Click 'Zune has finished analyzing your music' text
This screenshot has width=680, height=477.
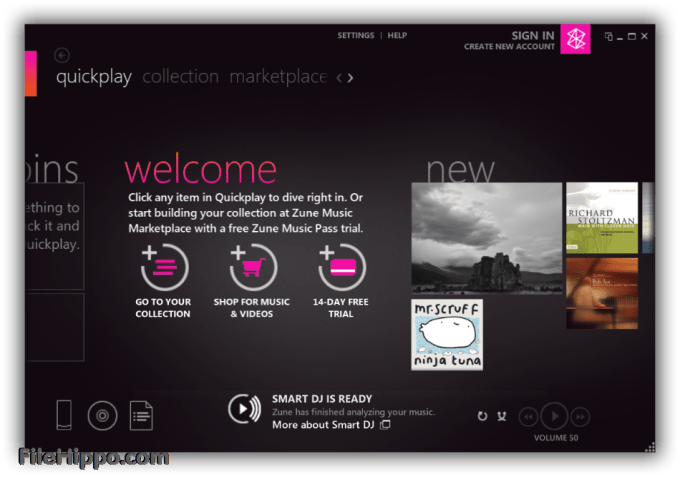tap(353, 412)
